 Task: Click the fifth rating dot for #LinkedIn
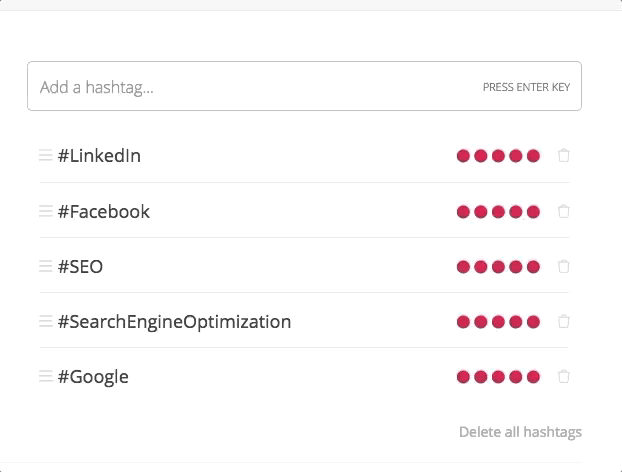coord(533,156)
